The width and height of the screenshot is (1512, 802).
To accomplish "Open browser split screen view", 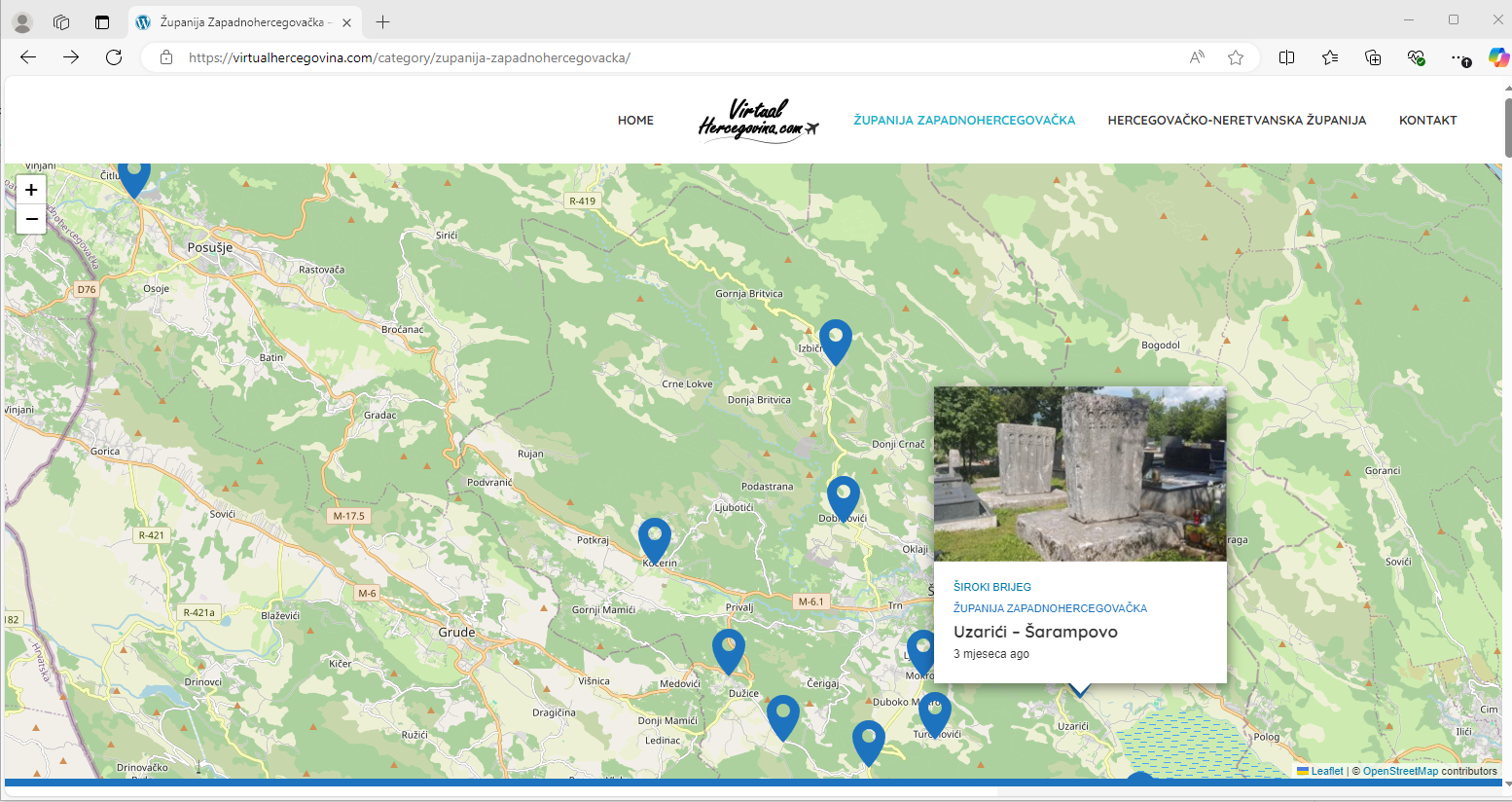I will (x=1286, y=57).
